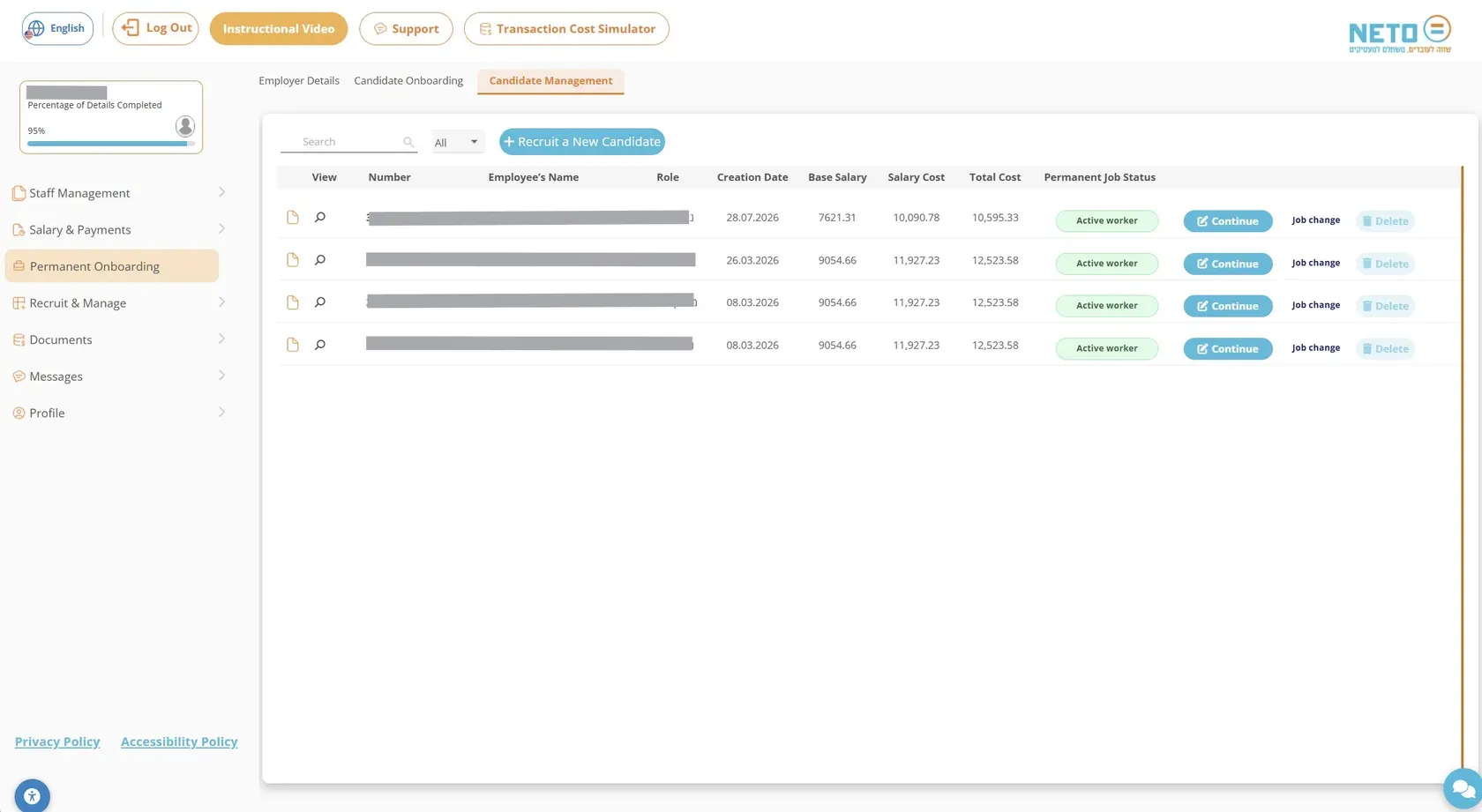Image resolution: width=1482 pixels, height=812 pixels.
Task: Expand Profile chevron
Action: 221,412
